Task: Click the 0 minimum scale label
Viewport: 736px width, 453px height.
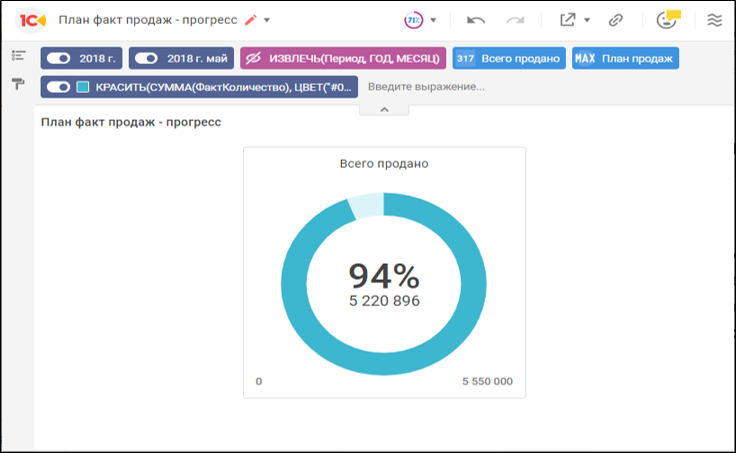Action: 259,381
